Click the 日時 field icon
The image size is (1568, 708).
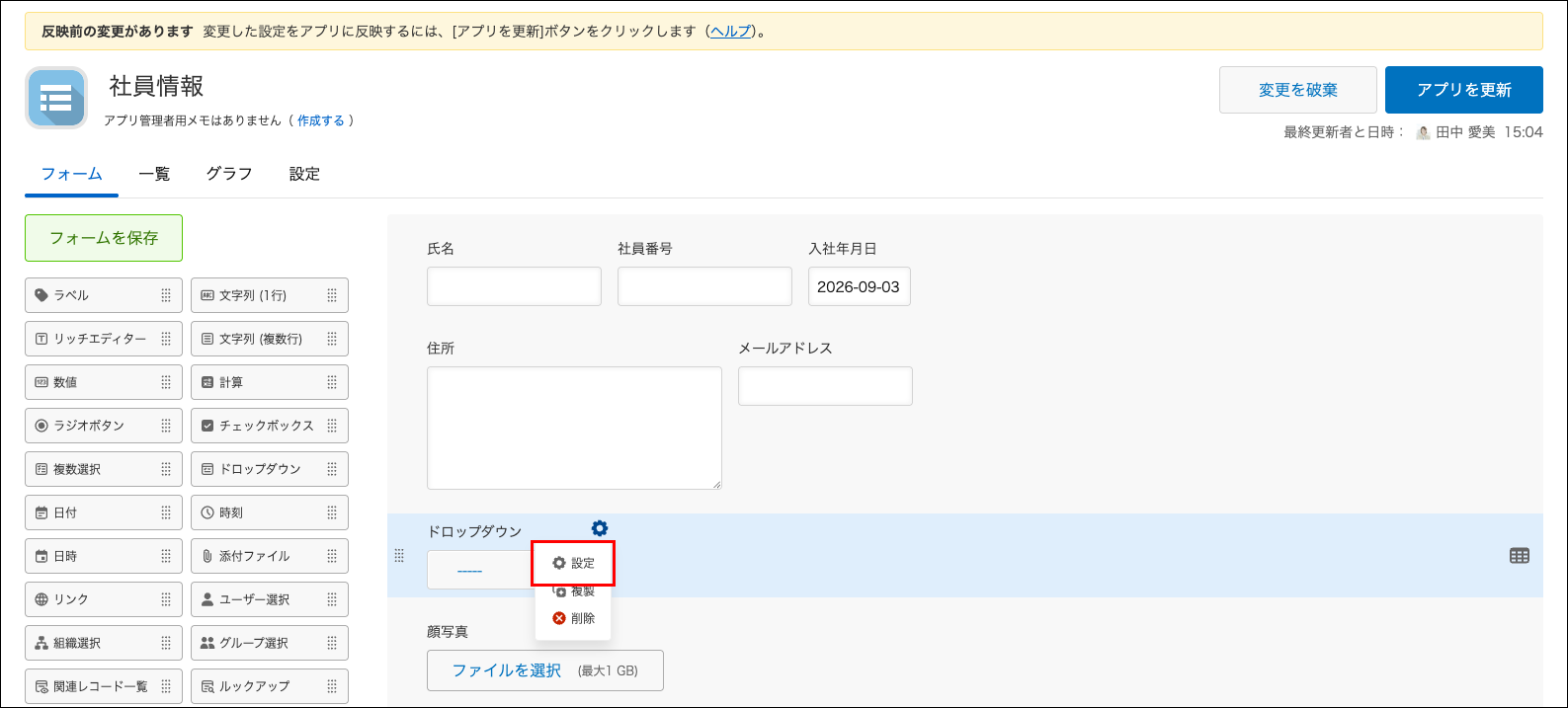41,556
